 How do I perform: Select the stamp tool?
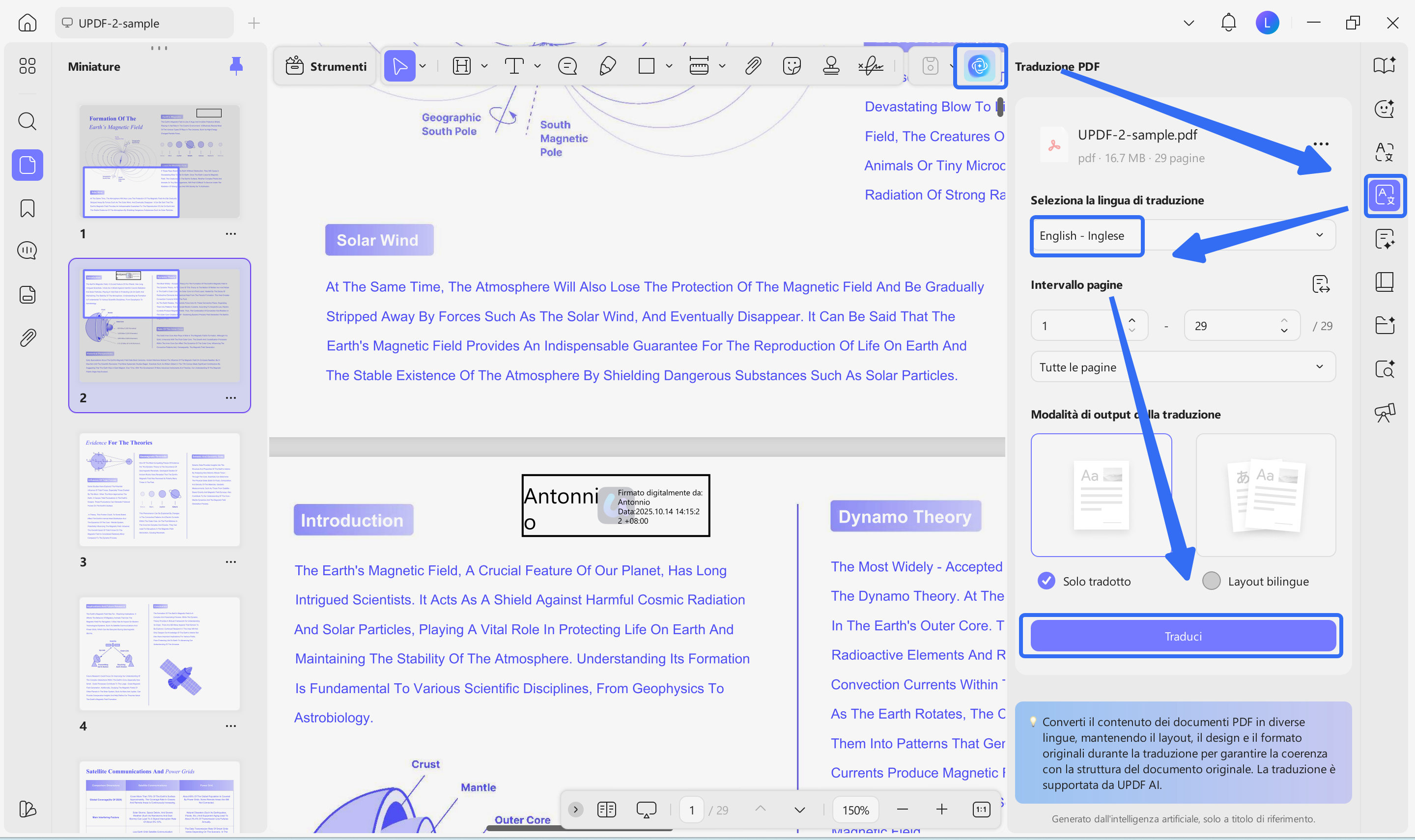(831, 66)
